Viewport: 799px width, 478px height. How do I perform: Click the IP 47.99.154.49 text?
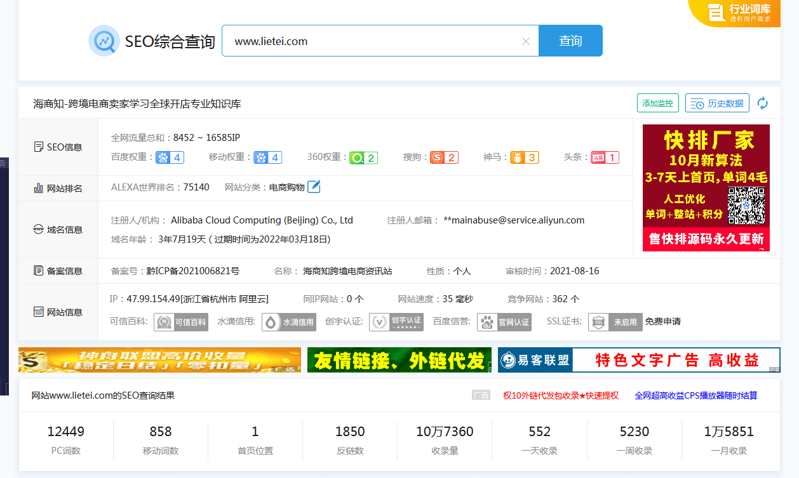197,299
